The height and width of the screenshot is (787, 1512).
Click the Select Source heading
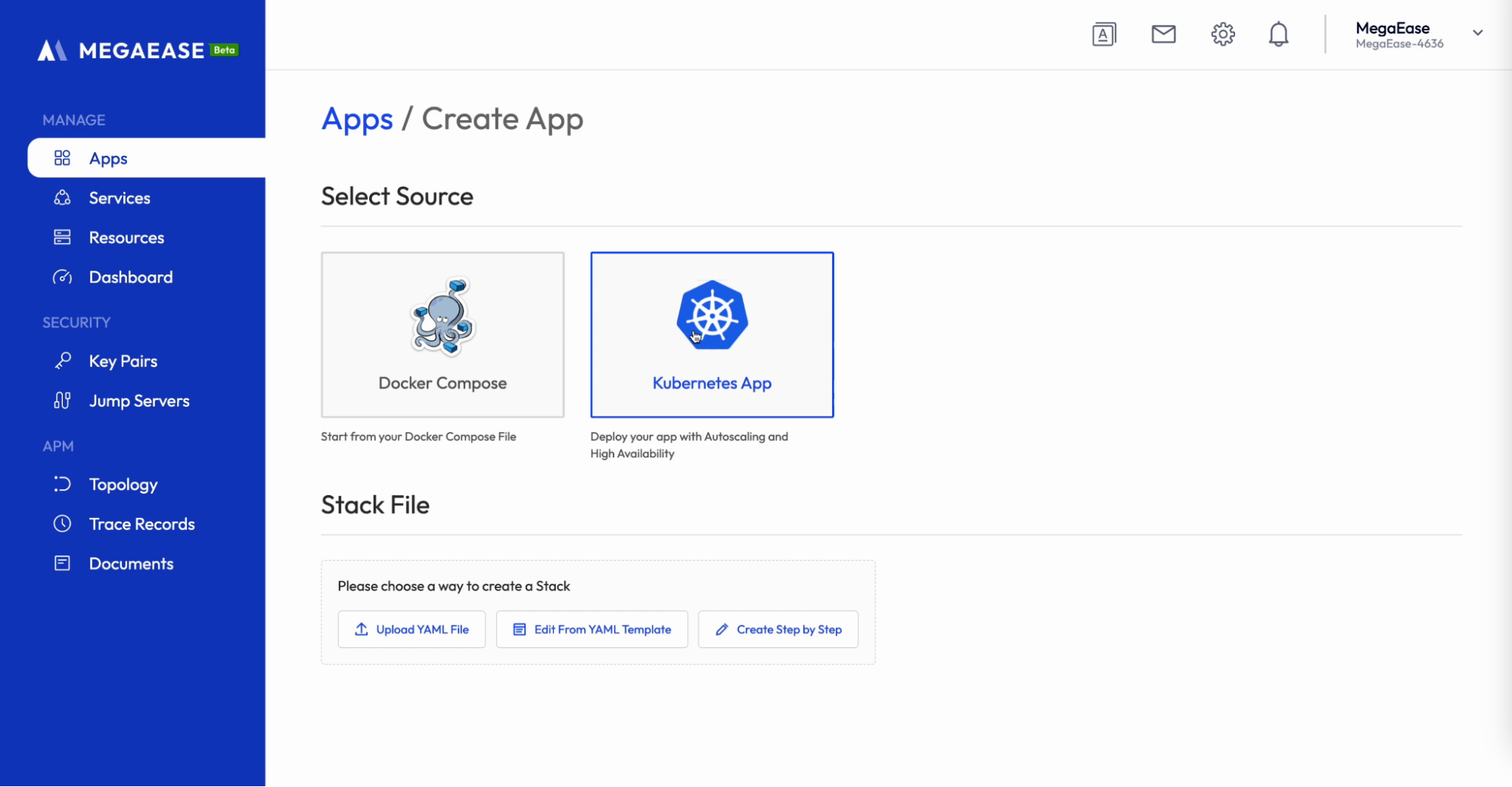coord(397,197)
